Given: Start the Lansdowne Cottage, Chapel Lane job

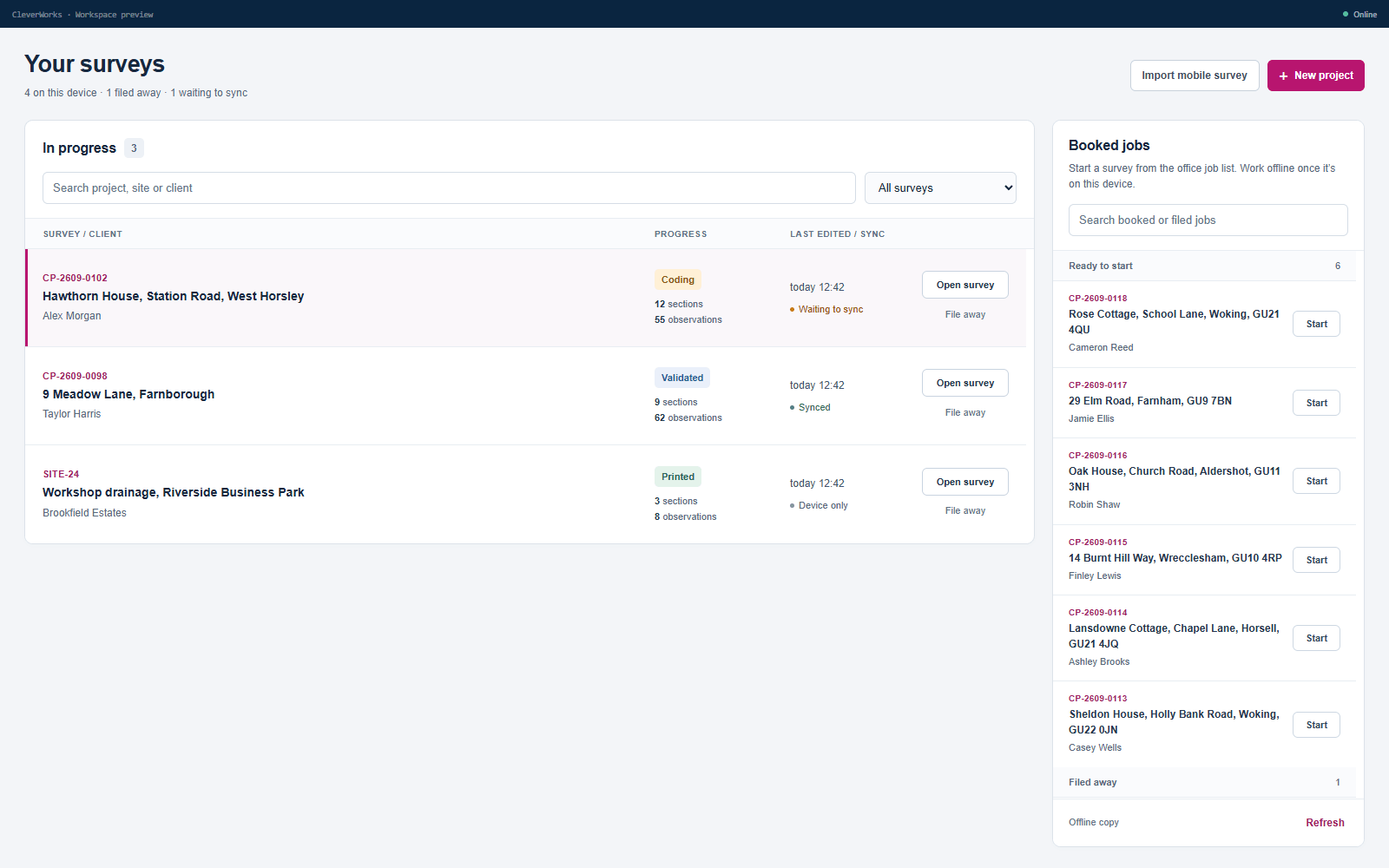Looking at the screenshot, I should [x=1317, y=638].
